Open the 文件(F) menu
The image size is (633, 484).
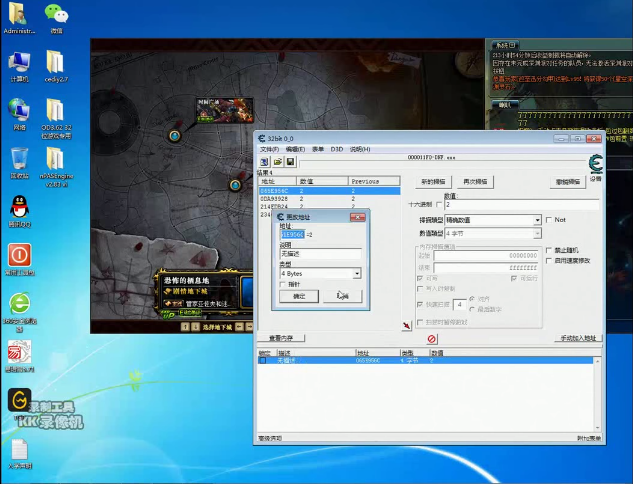coord(269,149)
